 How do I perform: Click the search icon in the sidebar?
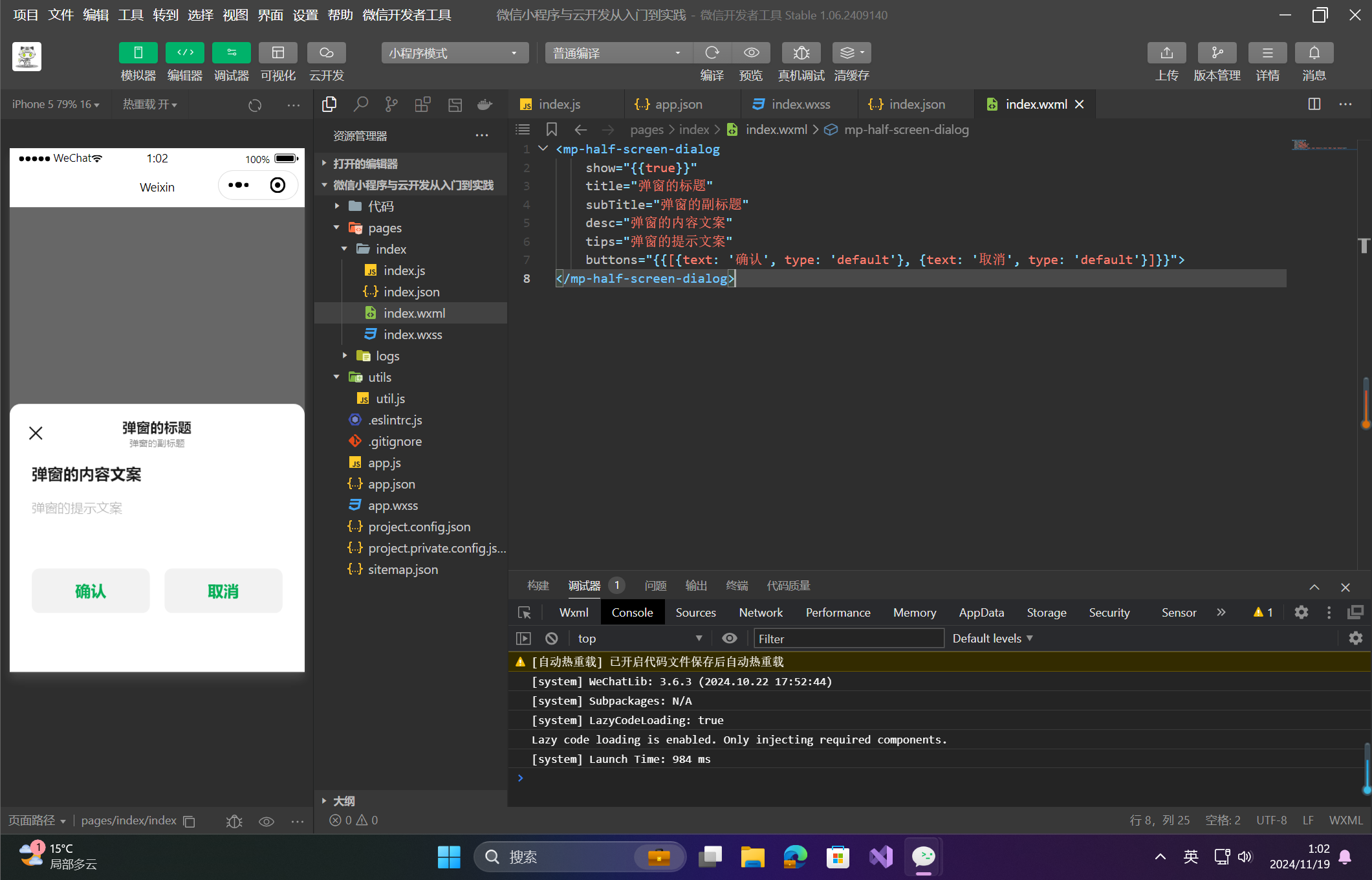point(360,104)
